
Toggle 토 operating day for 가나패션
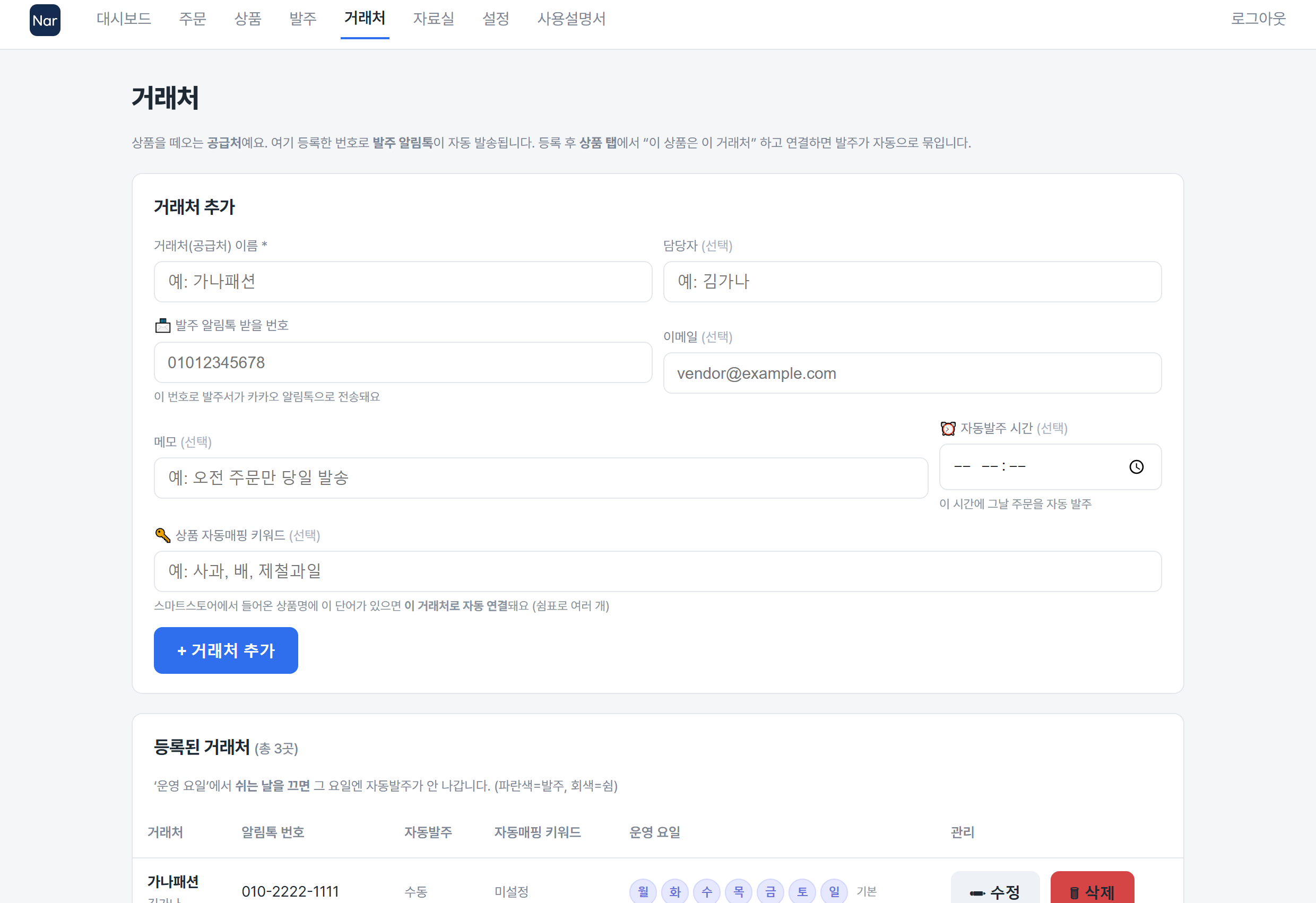(802, 892)
